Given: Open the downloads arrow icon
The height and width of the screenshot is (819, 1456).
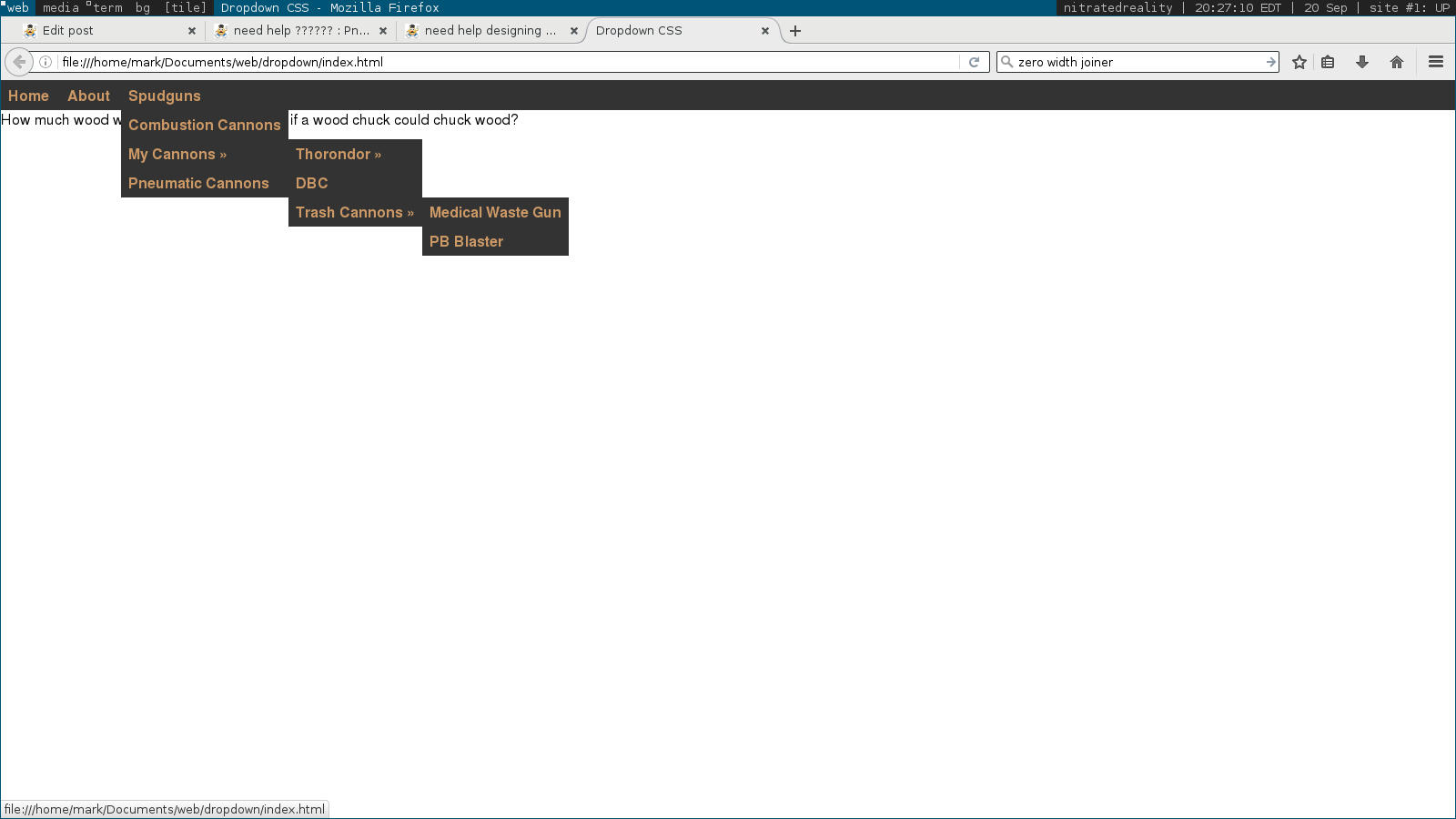Looking at the screenshot, I should point(1362,62).
